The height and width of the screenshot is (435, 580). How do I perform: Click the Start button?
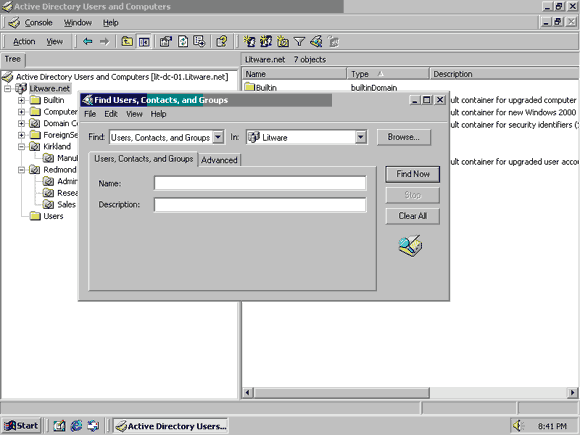click(21, 426)
